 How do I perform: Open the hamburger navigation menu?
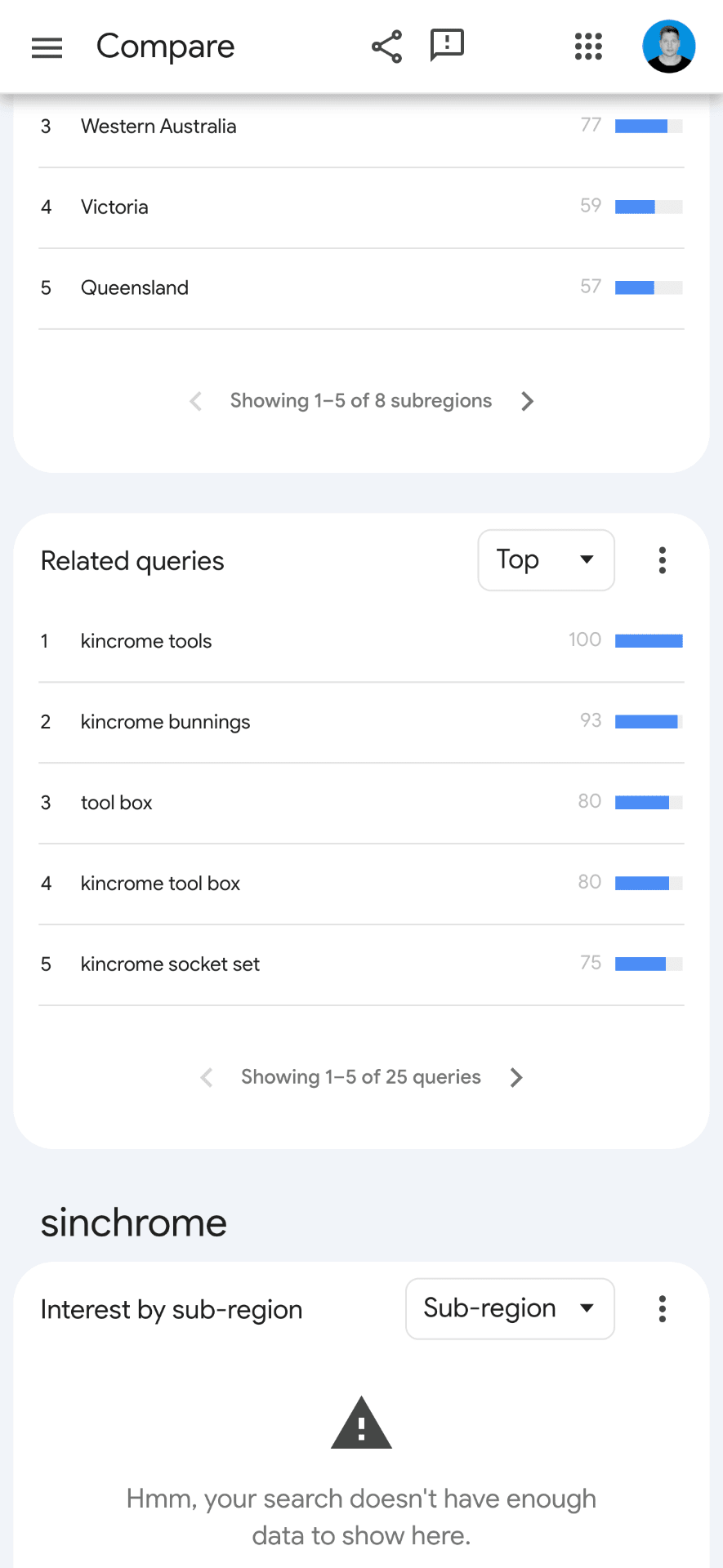(x=47, y=47)
